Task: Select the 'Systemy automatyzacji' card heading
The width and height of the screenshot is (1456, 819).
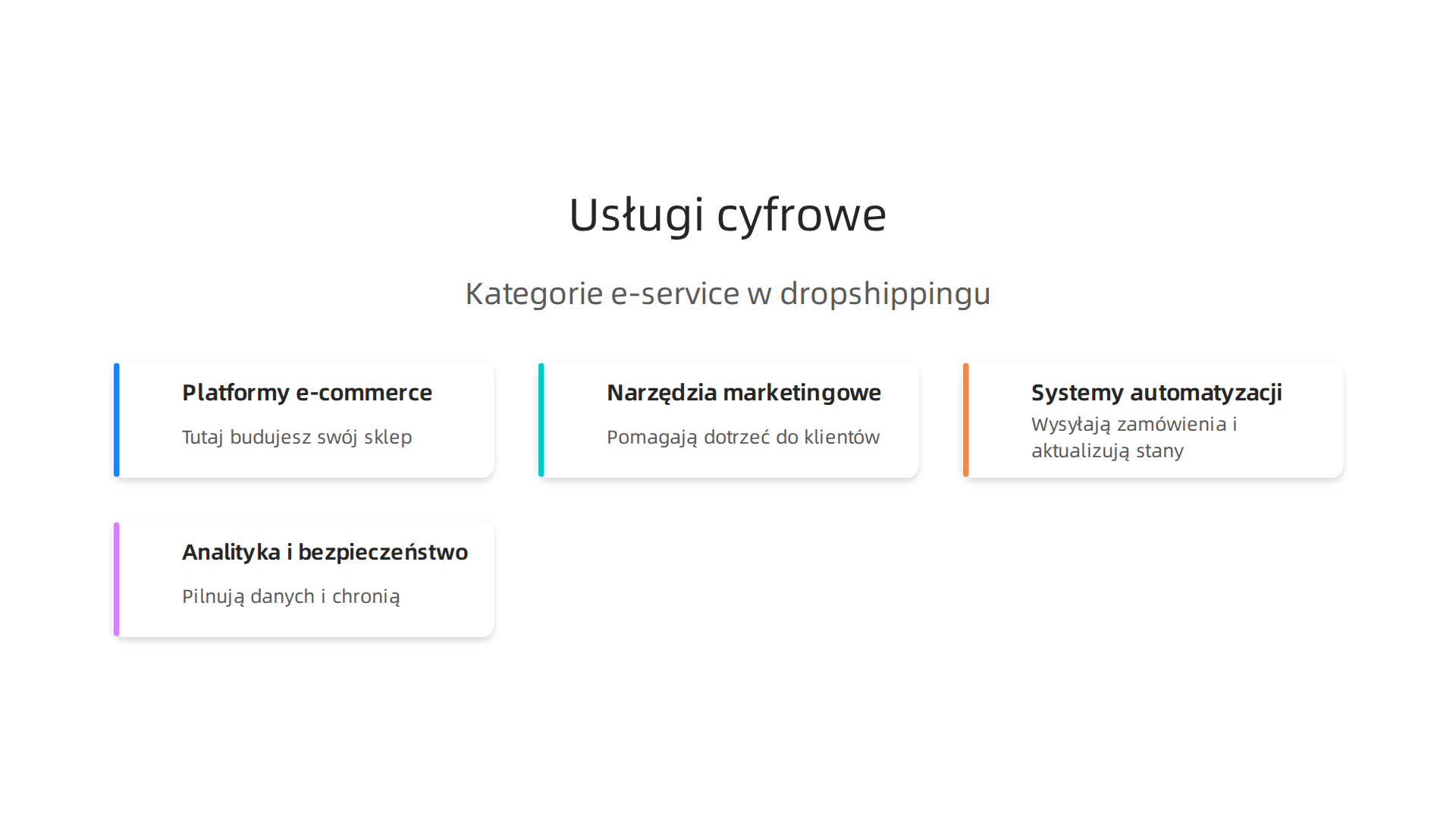Action: coord(1156,393)
